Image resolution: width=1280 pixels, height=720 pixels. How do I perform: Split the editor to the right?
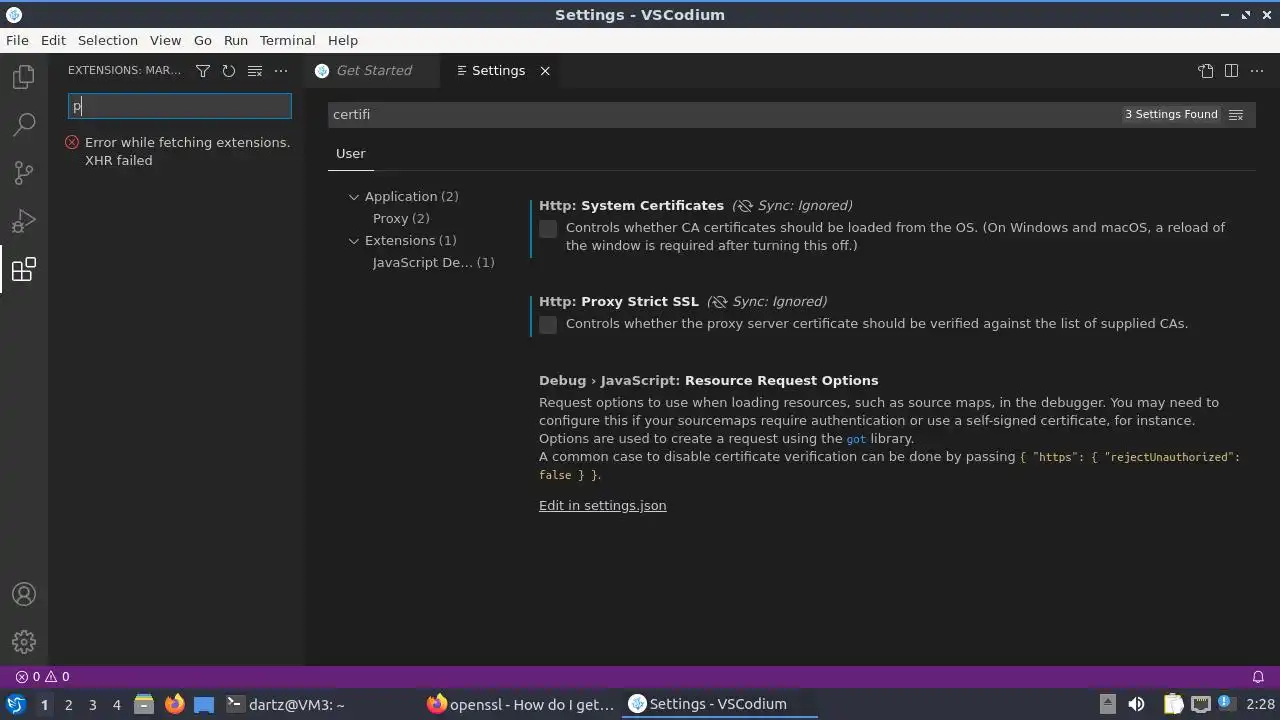tap(1232, 71)
